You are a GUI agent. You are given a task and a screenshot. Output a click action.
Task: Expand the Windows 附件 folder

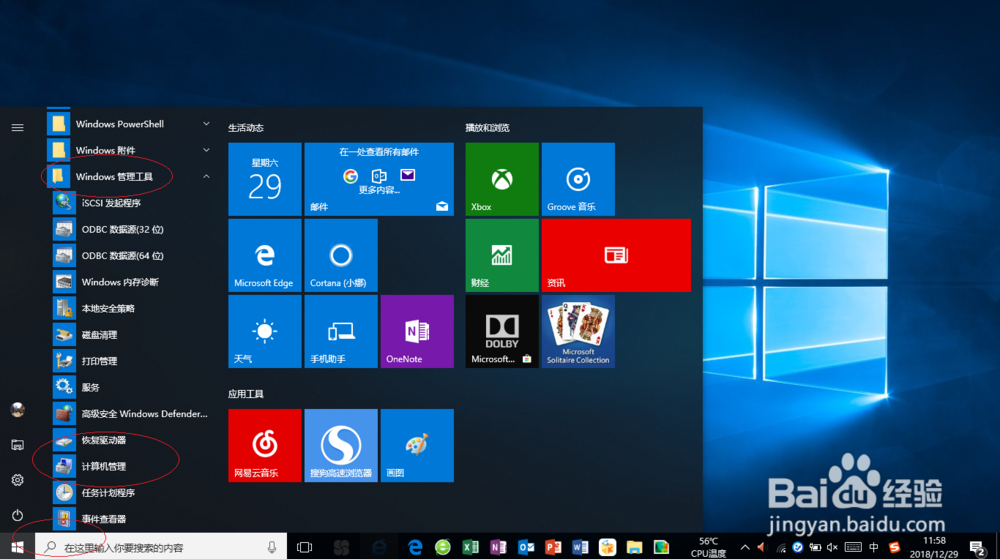pos(130,150)
